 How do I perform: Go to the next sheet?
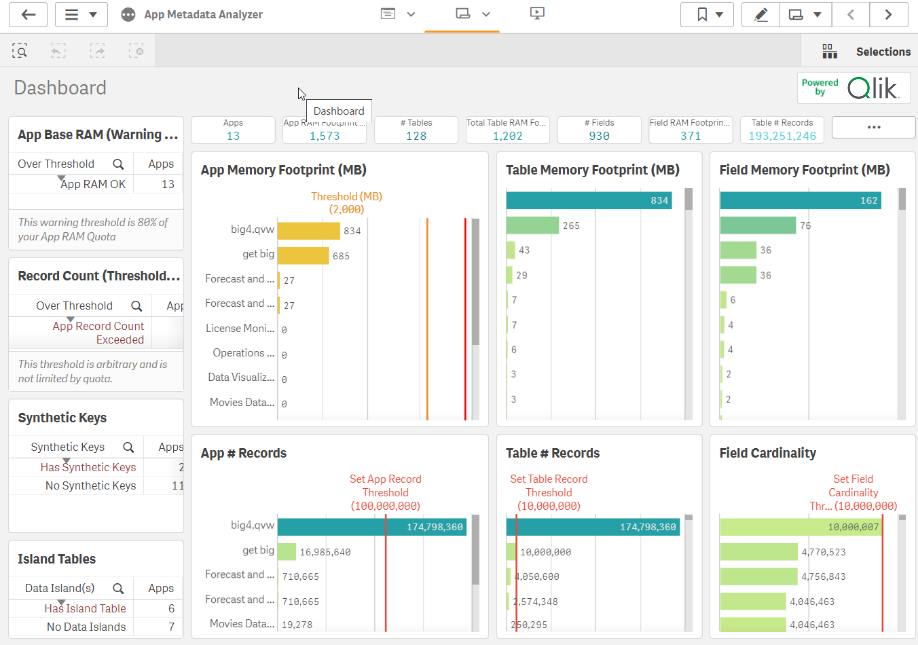point(888,14)
